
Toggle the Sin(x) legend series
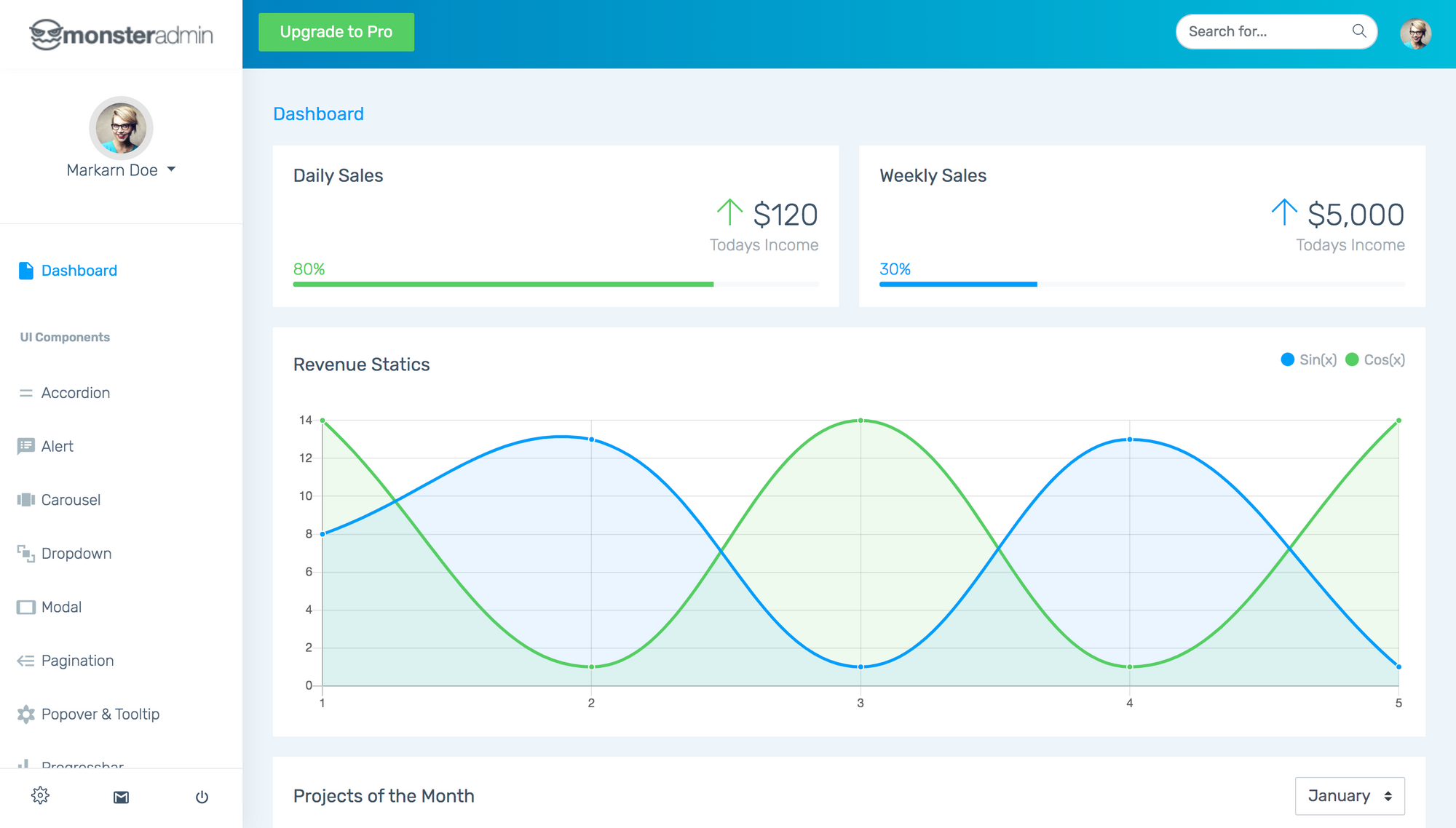(1308, 359)
